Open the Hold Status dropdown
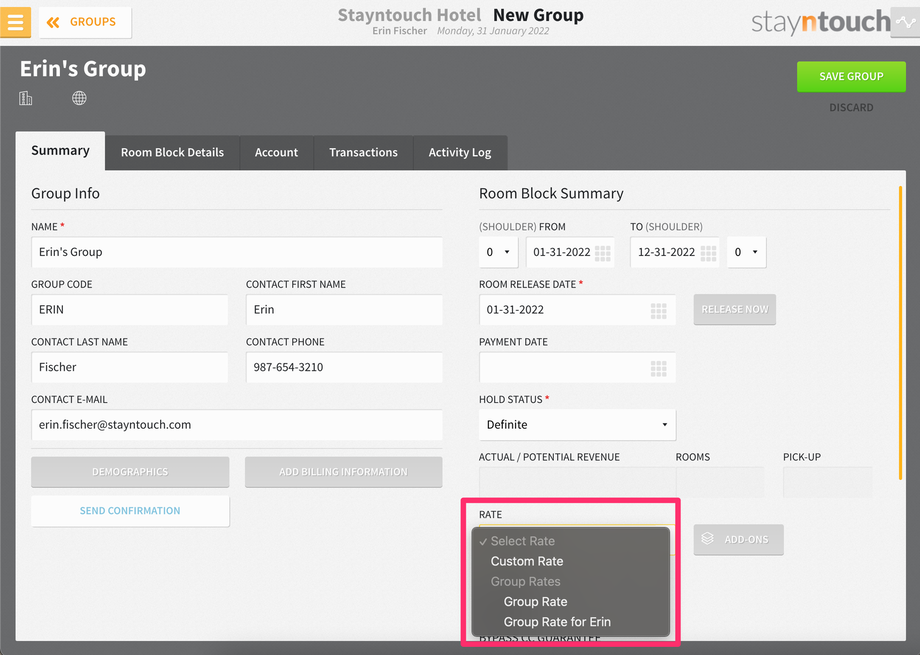 [577, 424]
